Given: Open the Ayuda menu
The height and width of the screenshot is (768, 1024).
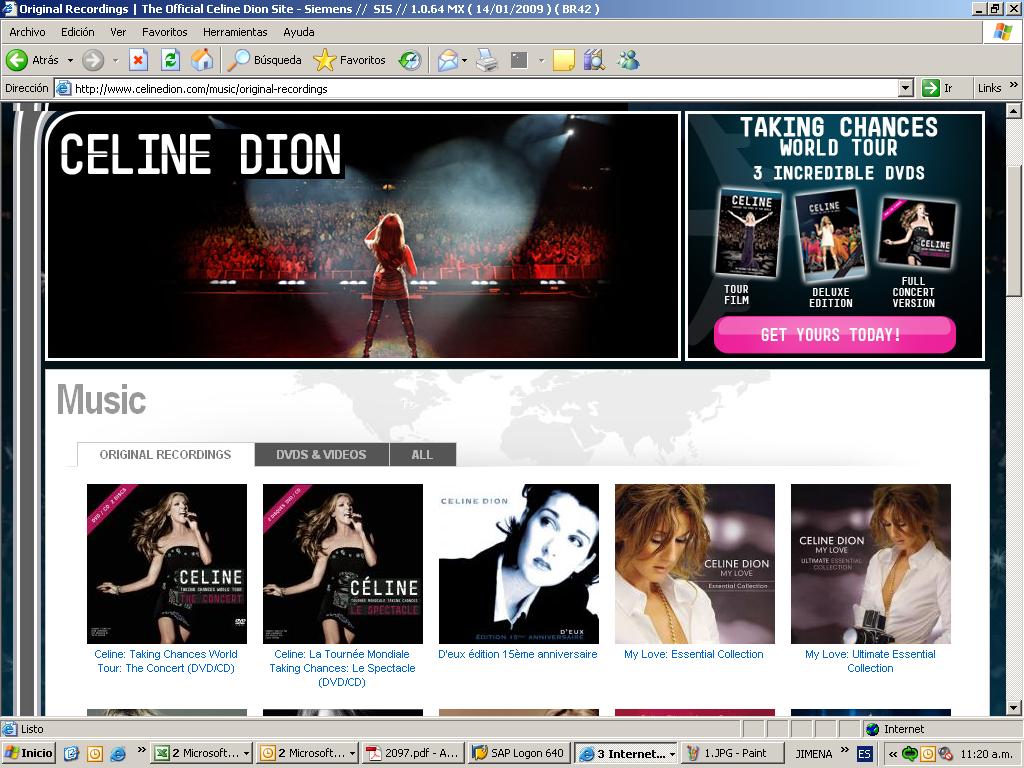Looking at the screenshot, I should pyautogui.click(x=299, y=32).
